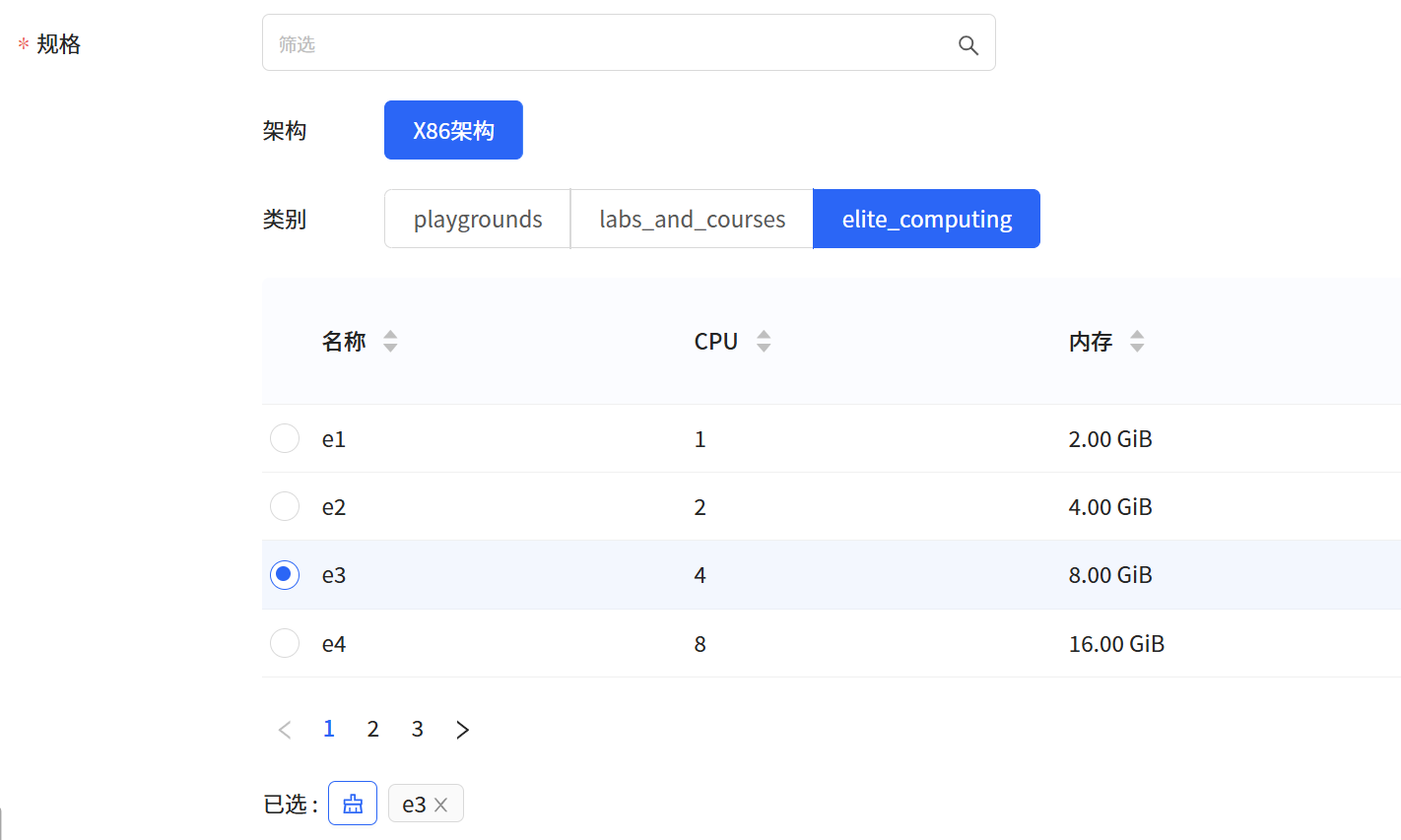Screen dimensions: 1401x840
Task: Click the clear-selection broom icon
Action: point(353,804)
